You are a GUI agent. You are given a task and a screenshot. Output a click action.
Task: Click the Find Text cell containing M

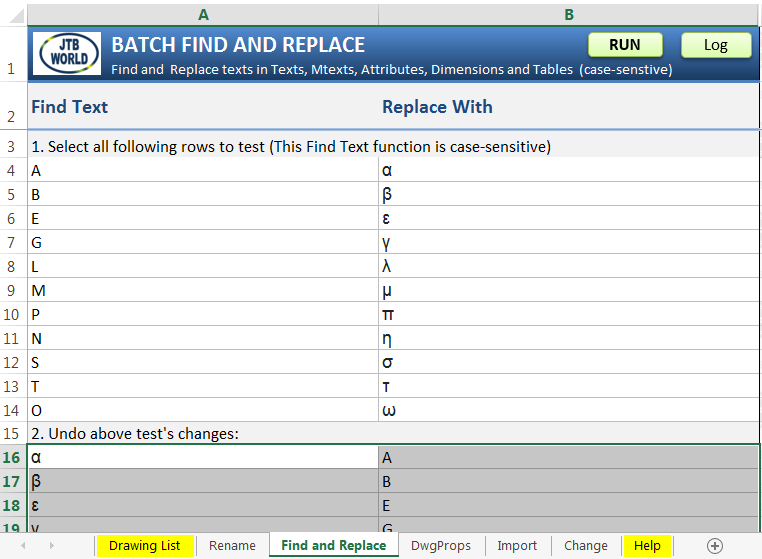click(203, 290)
